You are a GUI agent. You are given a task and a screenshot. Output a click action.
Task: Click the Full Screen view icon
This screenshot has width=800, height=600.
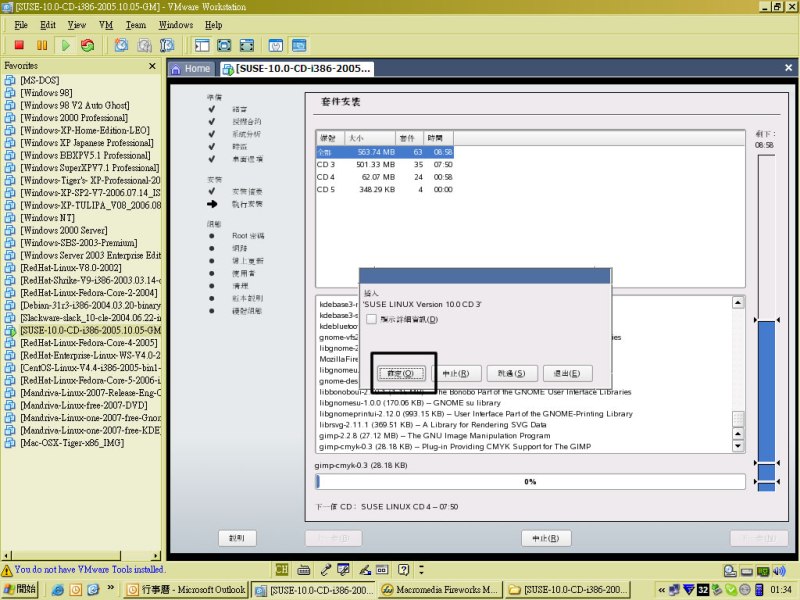[x=246, y=45]
